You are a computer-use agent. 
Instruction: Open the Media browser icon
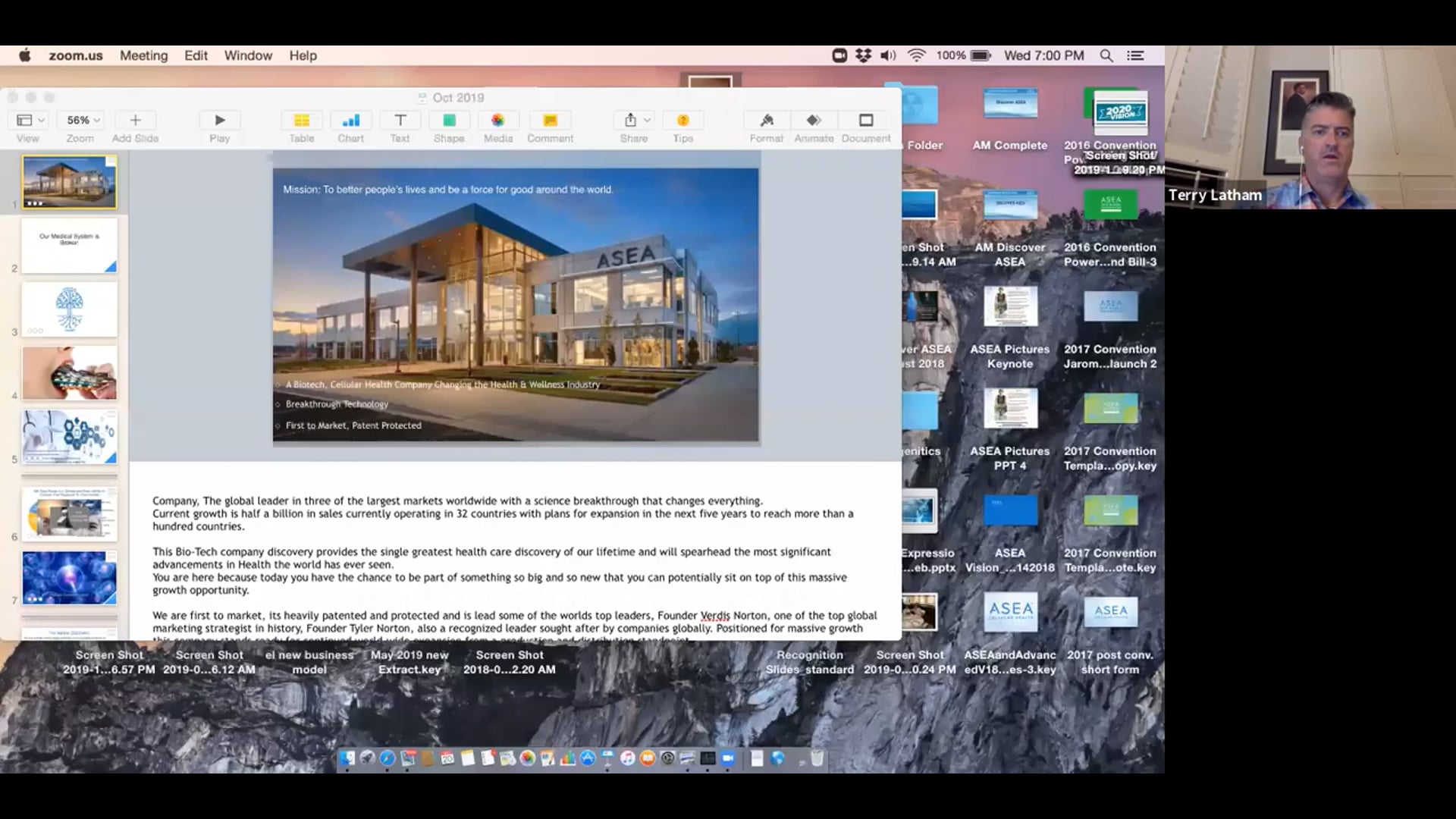coord(497,121)
